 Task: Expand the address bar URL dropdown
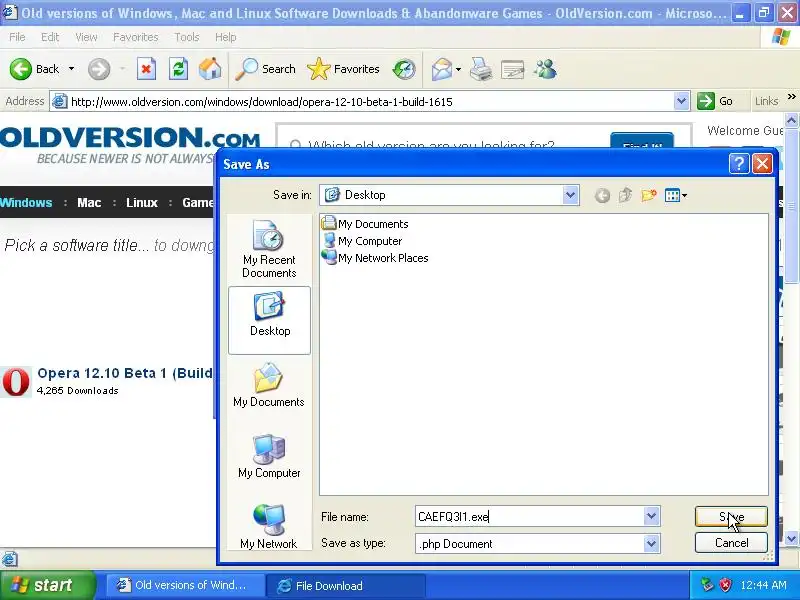coord(681,101)
